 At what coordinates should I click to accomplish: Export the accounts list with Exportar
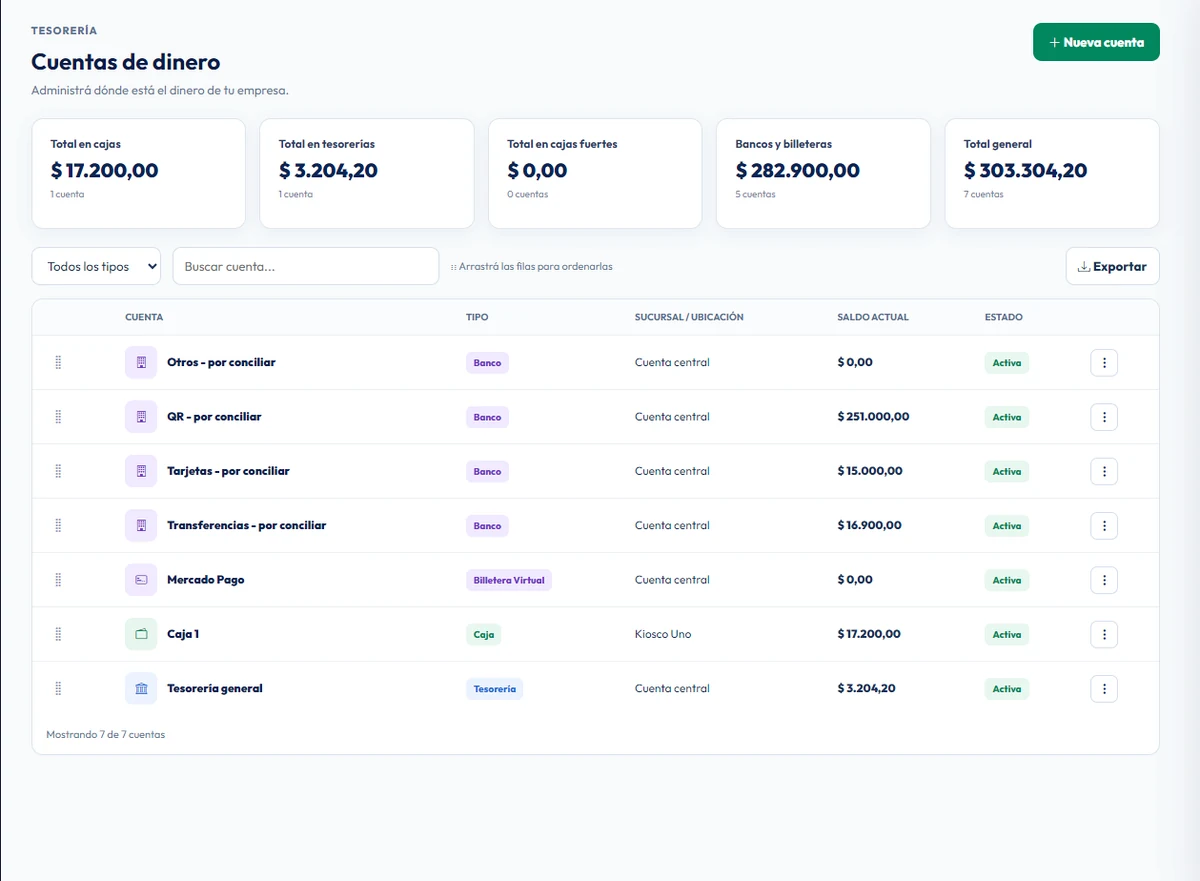point(1113,267)
